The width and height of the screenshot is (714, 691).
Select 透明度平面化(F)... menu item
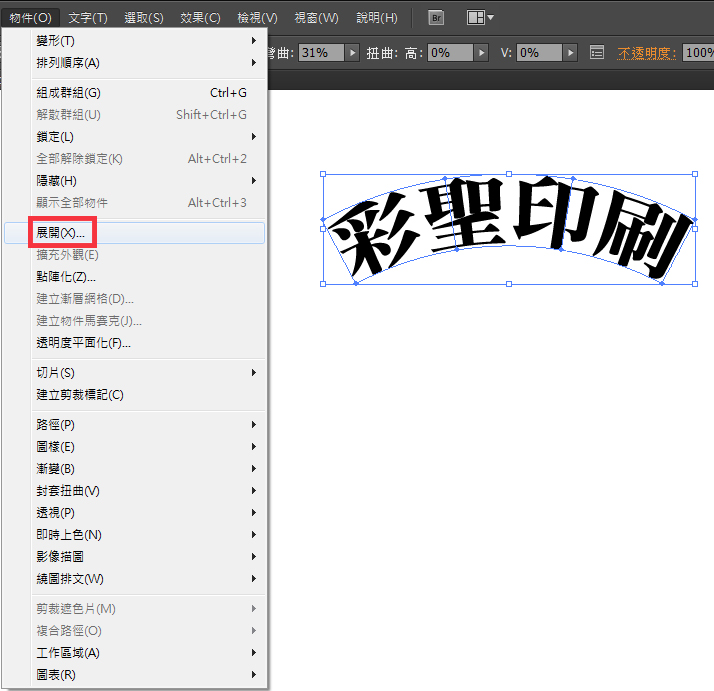click(x=83, y=343)
